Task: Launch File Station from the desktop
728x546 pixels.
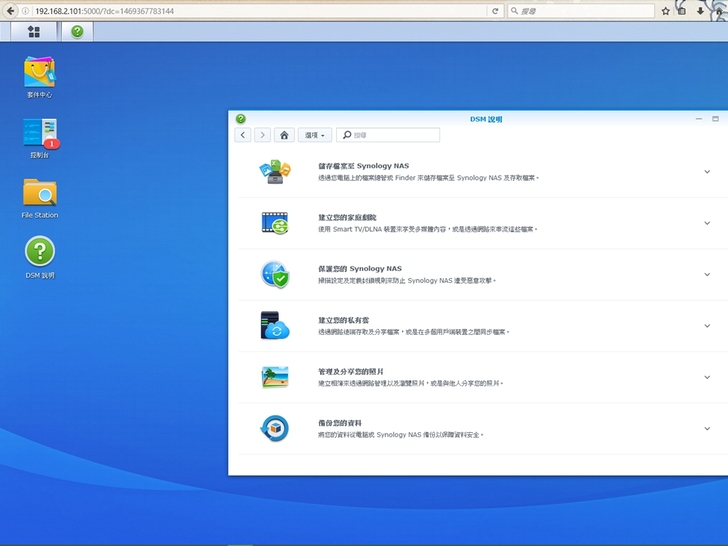Action: point(40,193)
